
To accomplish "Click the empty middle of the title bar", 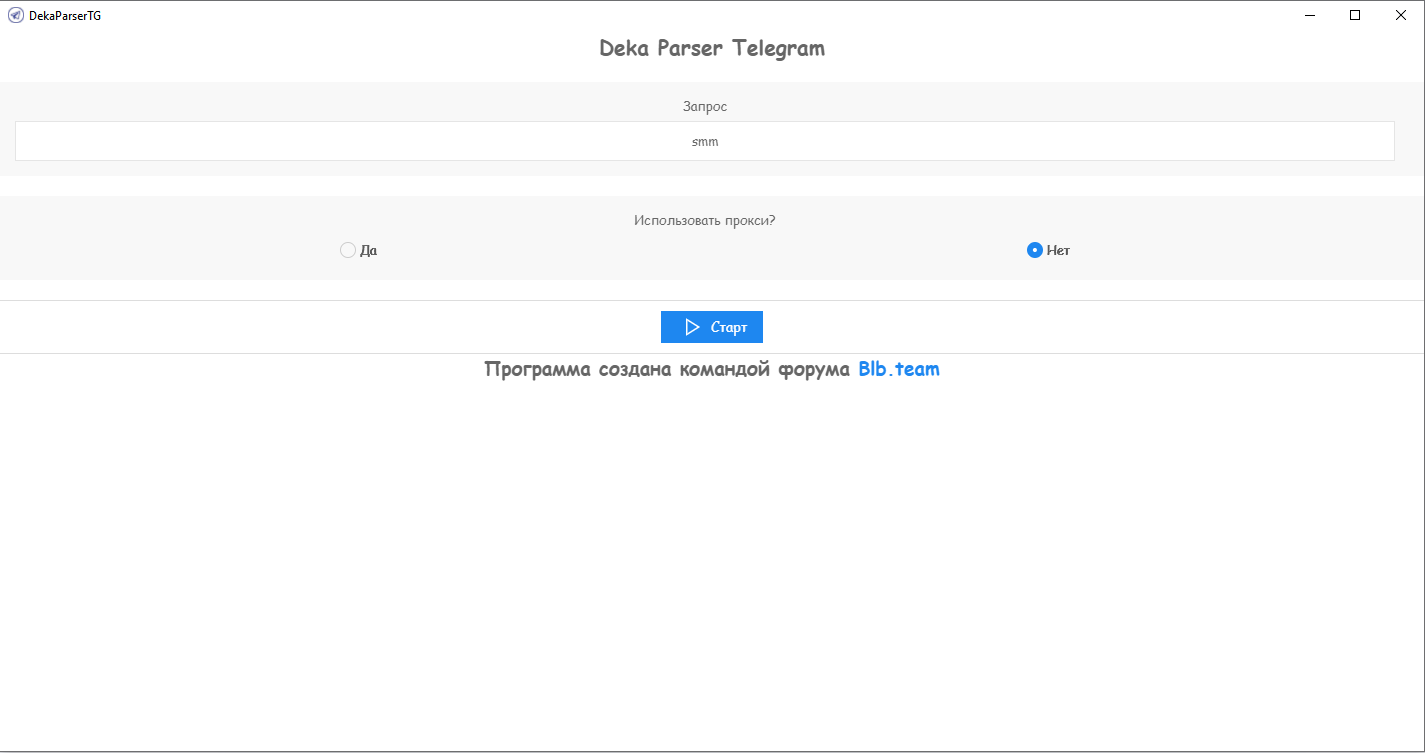I will (x=700, y=15).
